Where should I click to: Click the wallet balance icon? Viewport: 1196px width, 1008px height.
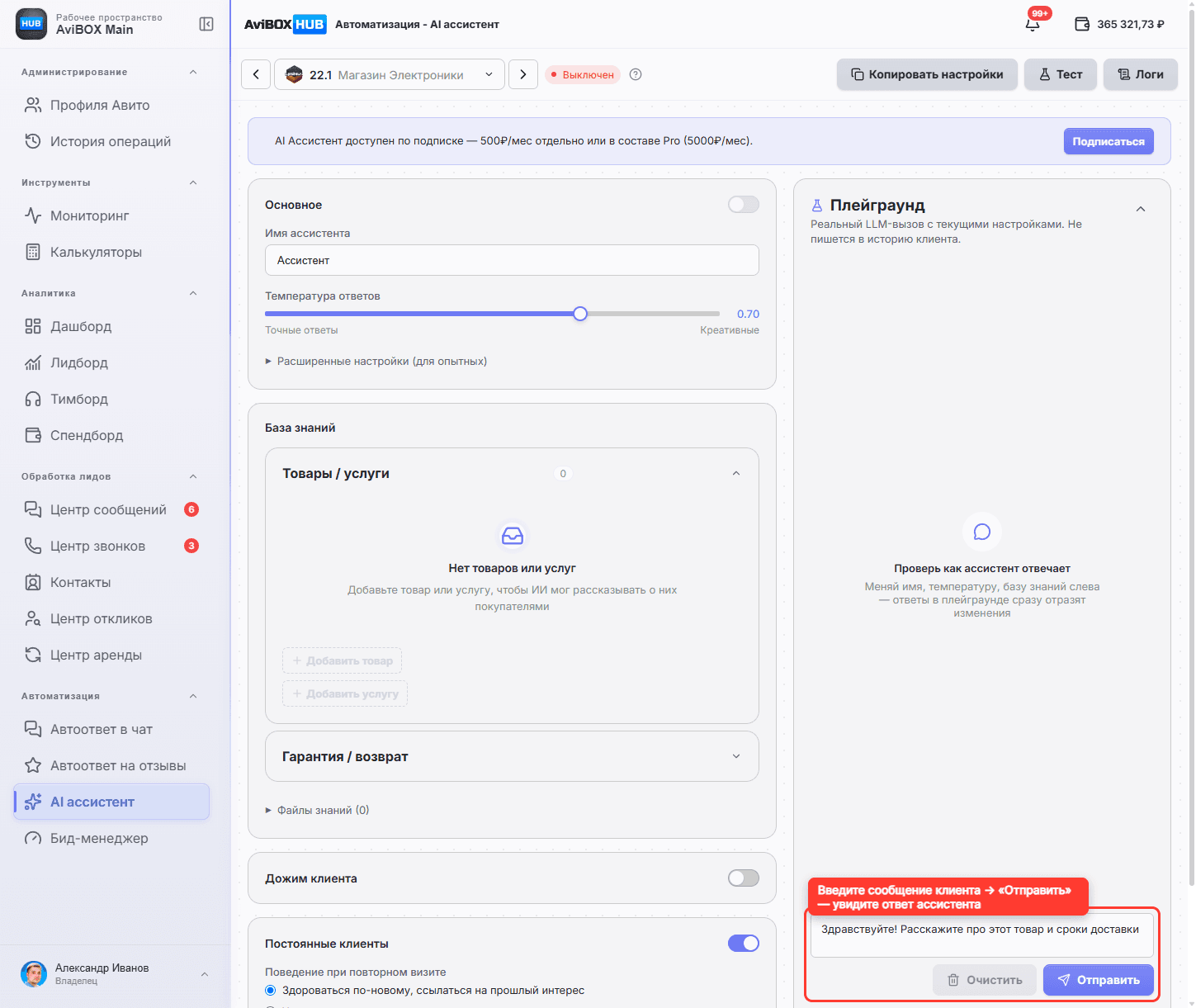[x=1082, y=24]
